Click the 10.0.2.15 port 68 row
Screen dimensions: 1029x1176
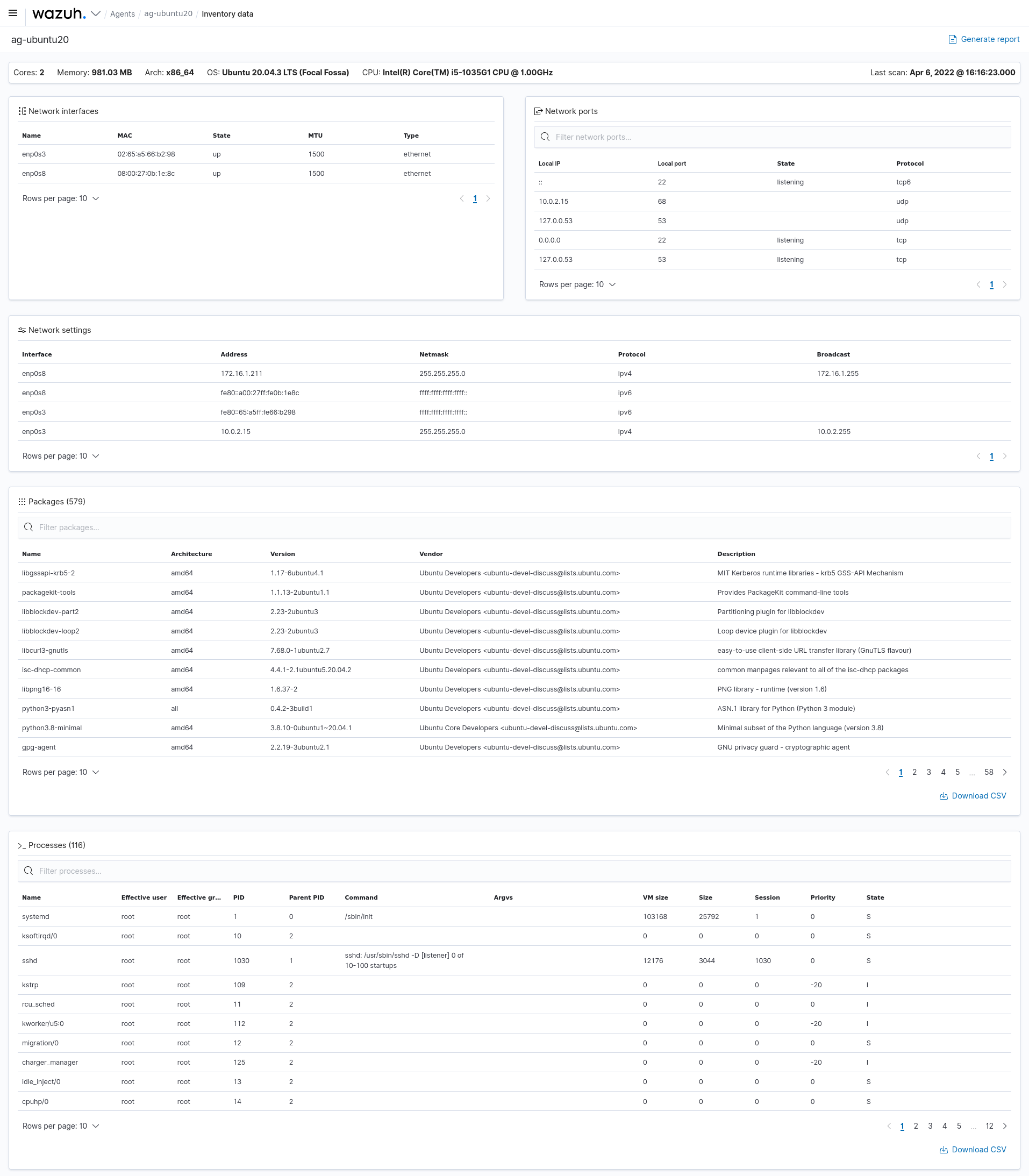(773, 202)
